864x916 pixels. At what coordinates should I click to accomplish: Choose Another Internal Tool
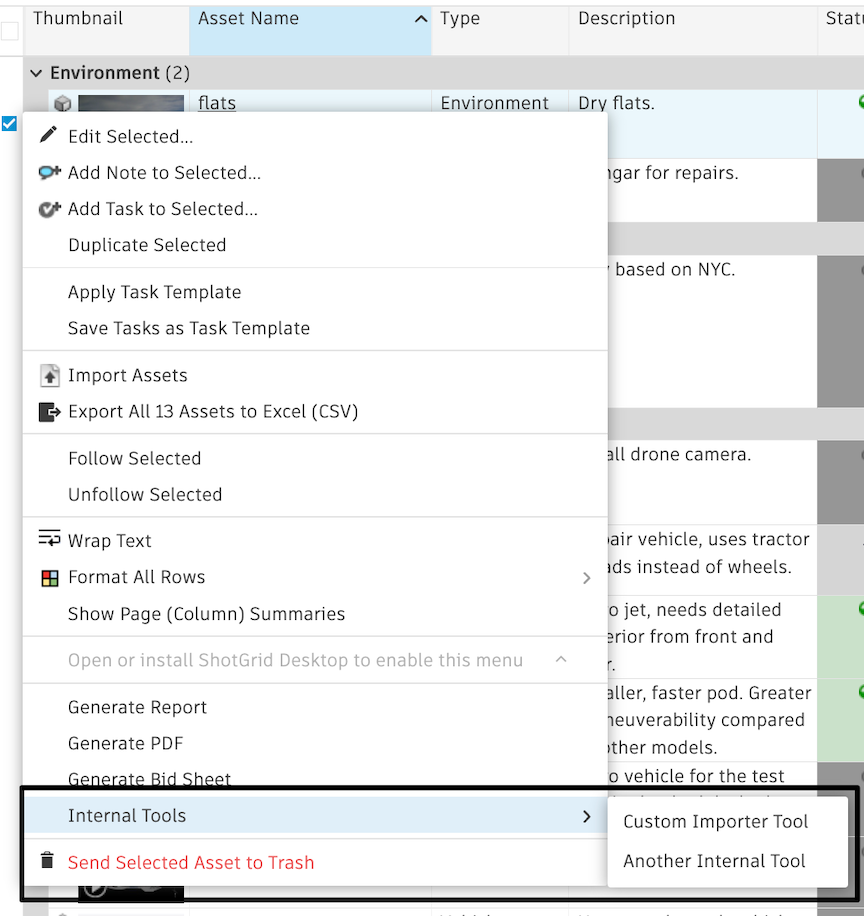pos(714,861)
